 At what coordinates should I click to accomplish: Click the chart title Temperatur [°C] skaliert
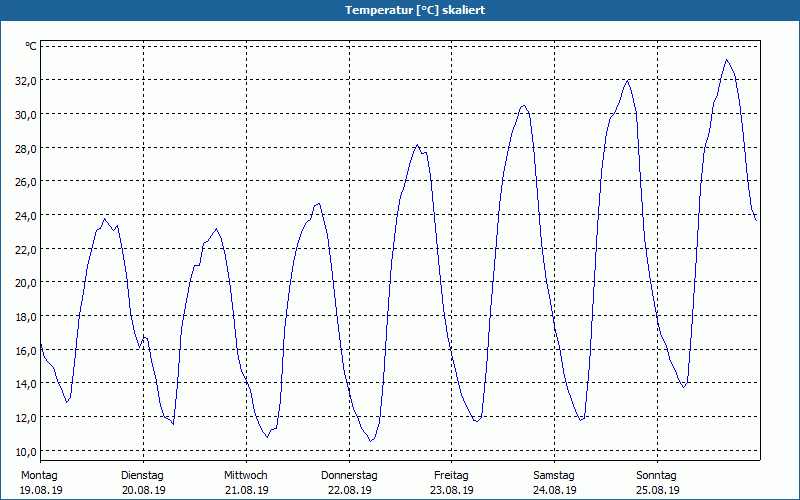(400, 10)
